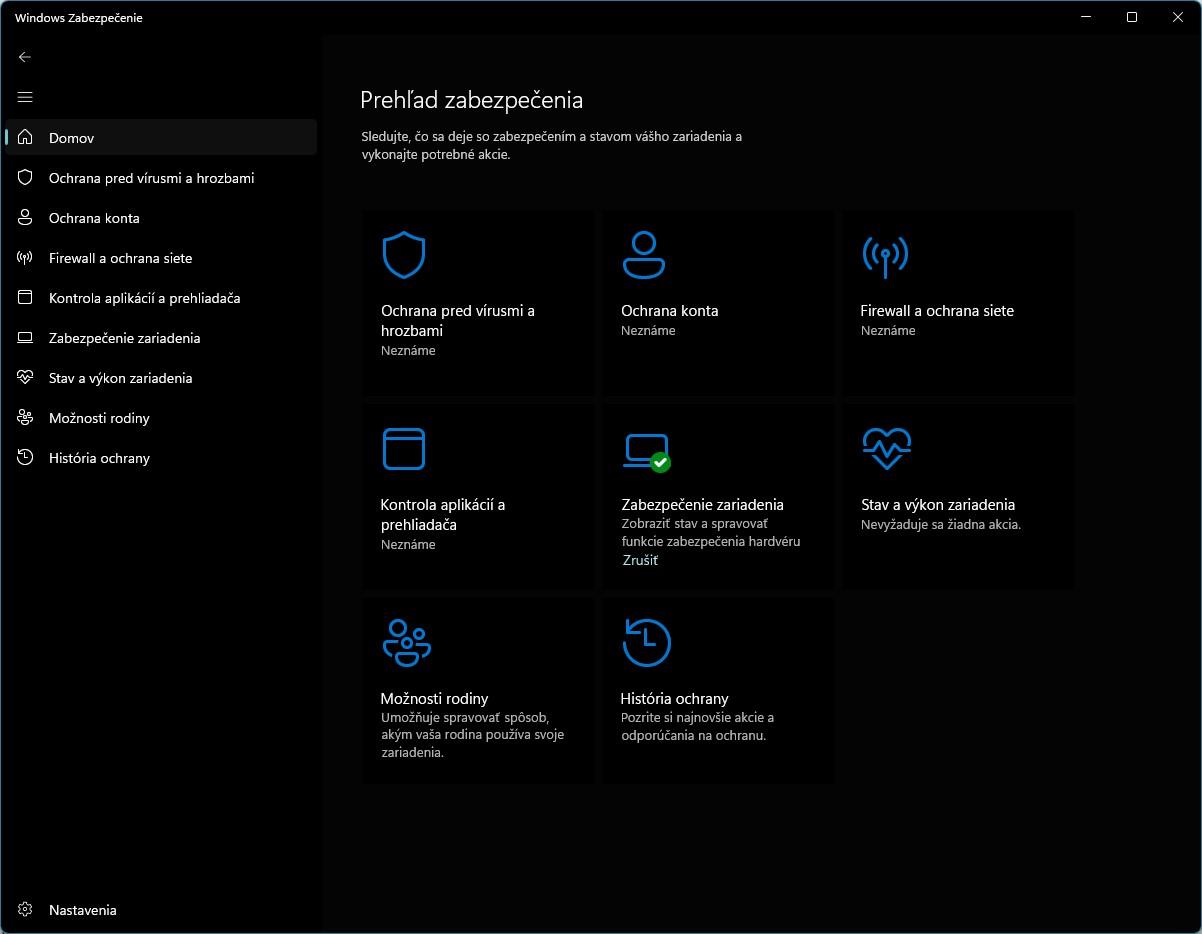Open the Stav a výkon zariadenia tile title

pyautogui.click(x=938, y=505)
